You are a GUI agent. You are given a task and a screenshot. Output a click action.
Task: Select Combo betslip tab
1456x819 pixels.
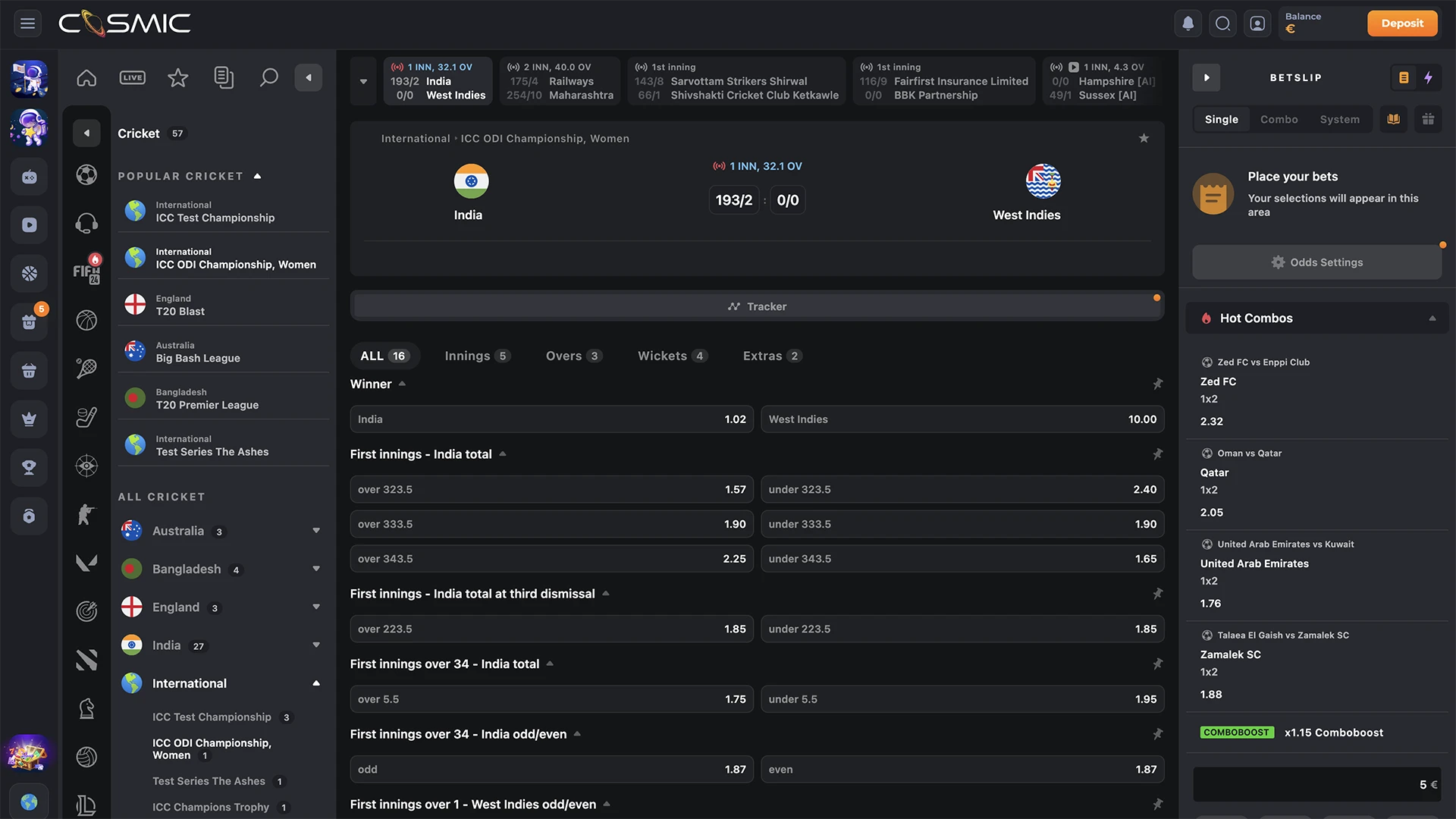1279,119
